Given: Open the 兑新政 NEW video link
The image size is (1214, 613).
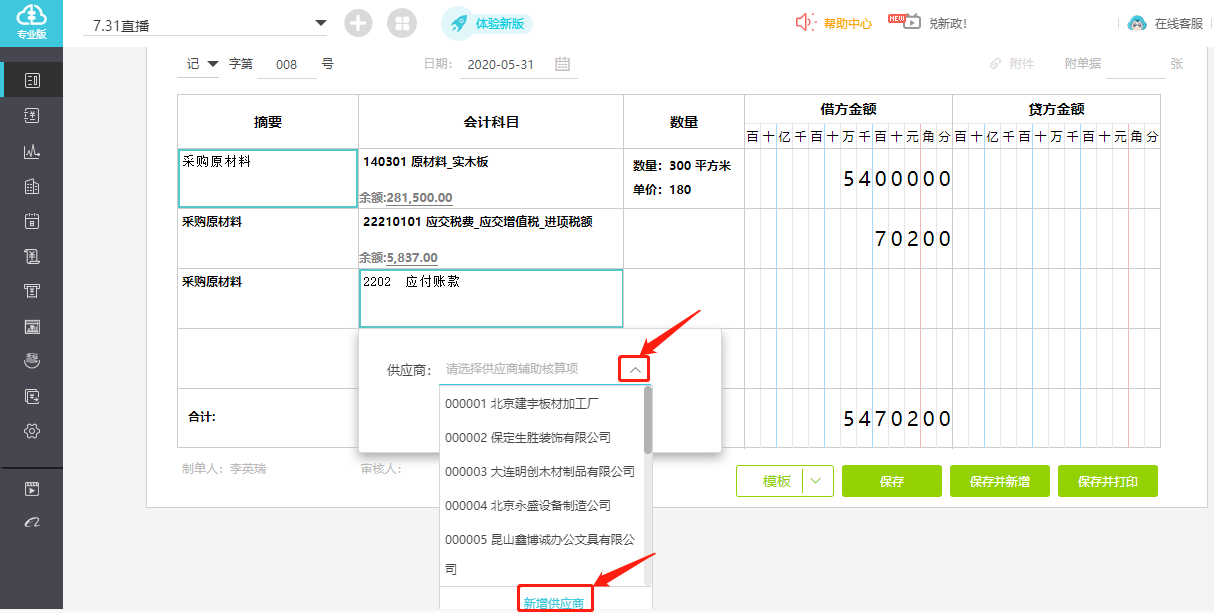Looking at the screenshot, I should point(928,22).
